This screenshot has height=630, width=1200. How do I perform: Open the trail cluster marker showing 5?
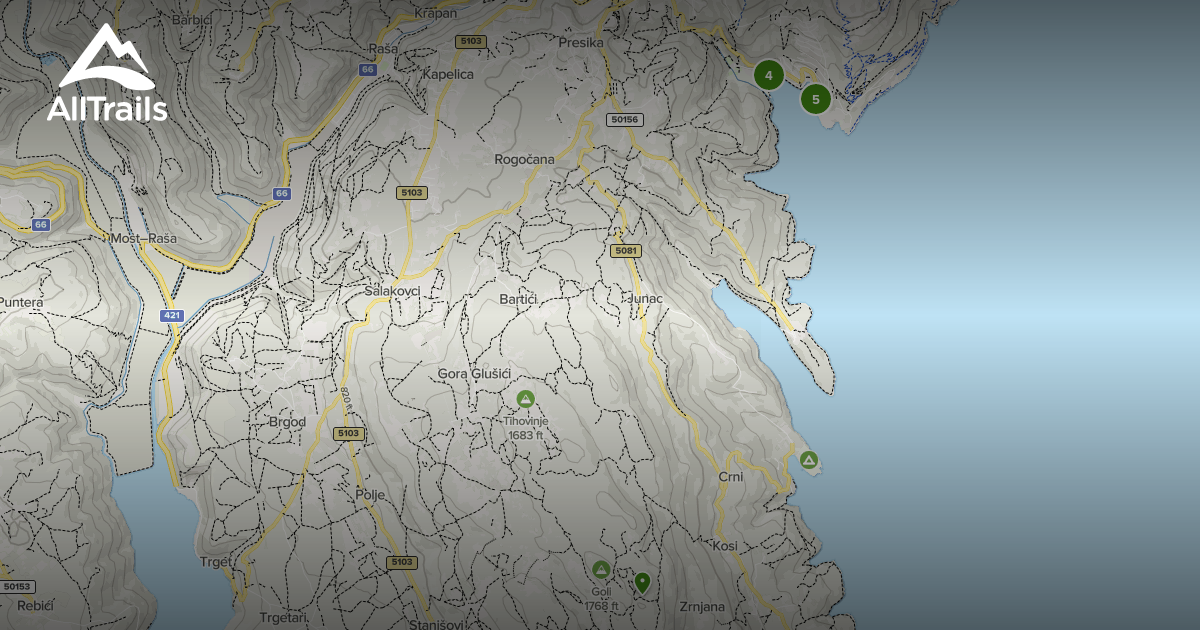click(x=816, y=99)
